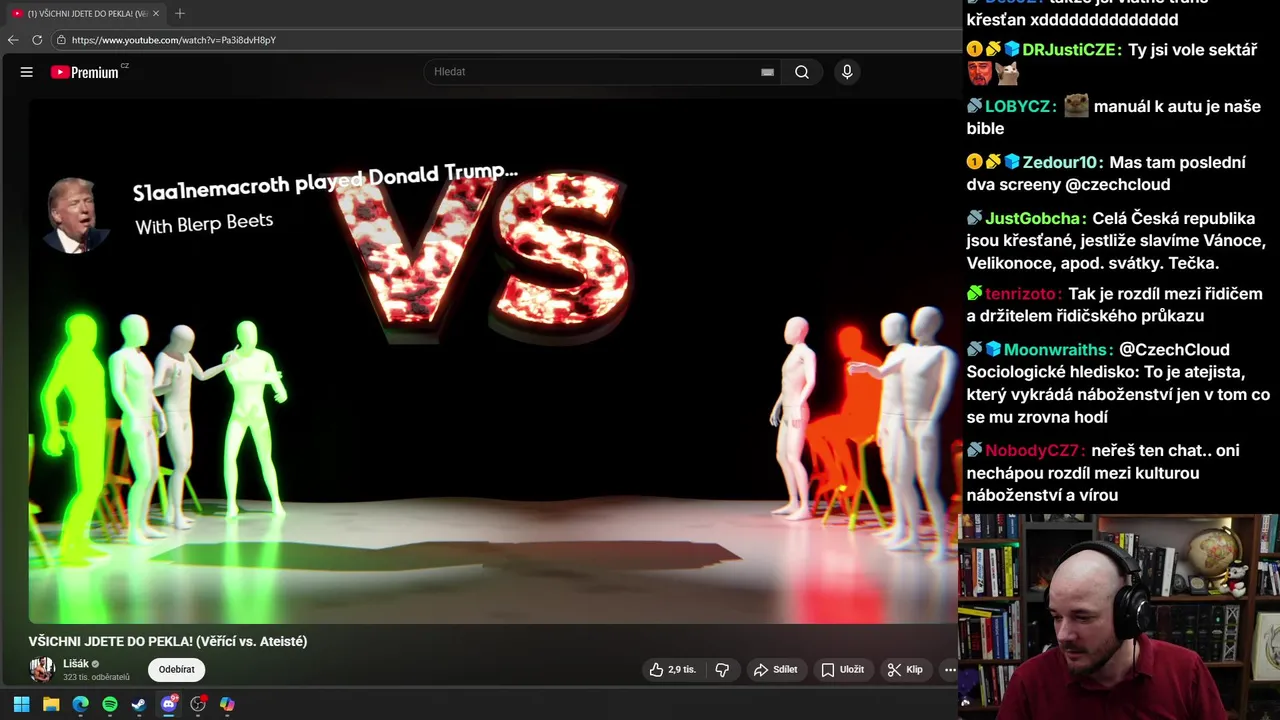1280x720 pixels.
Task: Click the cat emote in DRJustiCZE's message
Action: (x=1007, y=73)
